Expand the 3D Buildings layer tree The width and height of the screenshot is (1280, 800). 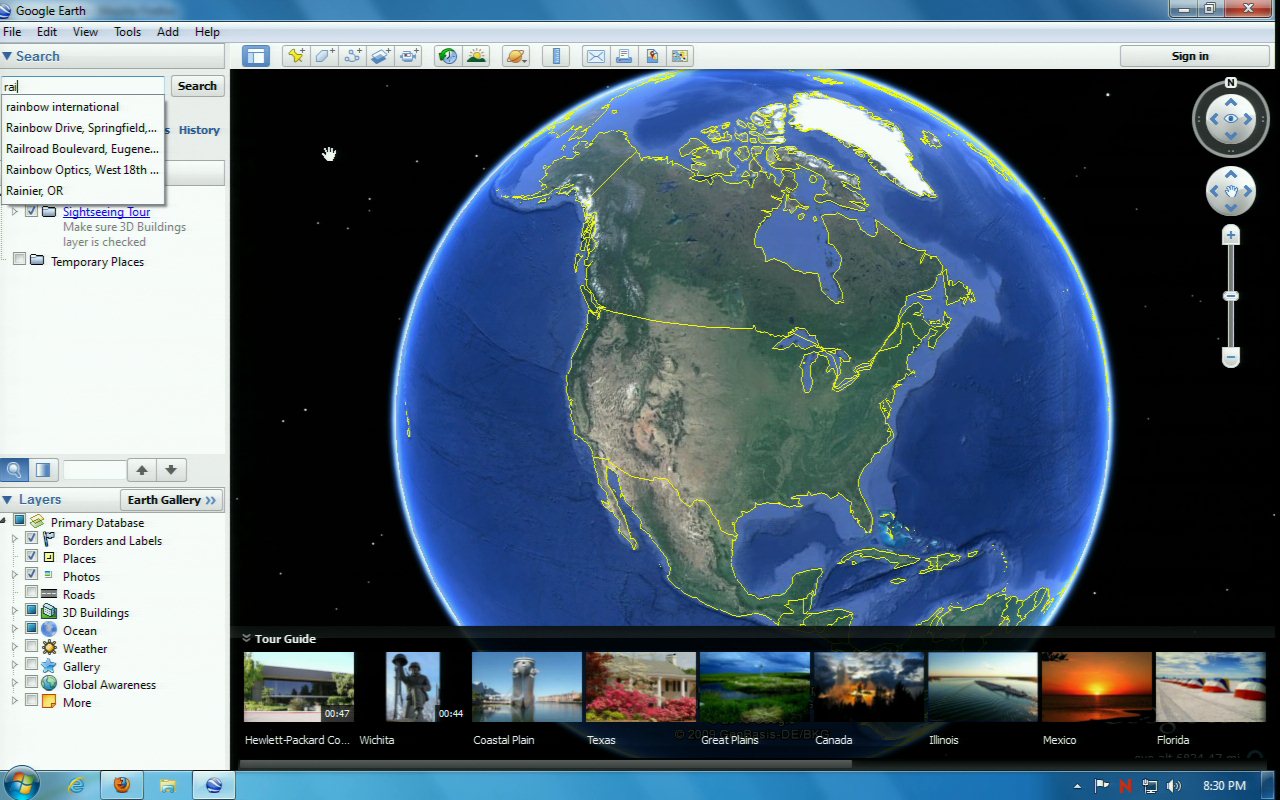(x=15, y=612)
